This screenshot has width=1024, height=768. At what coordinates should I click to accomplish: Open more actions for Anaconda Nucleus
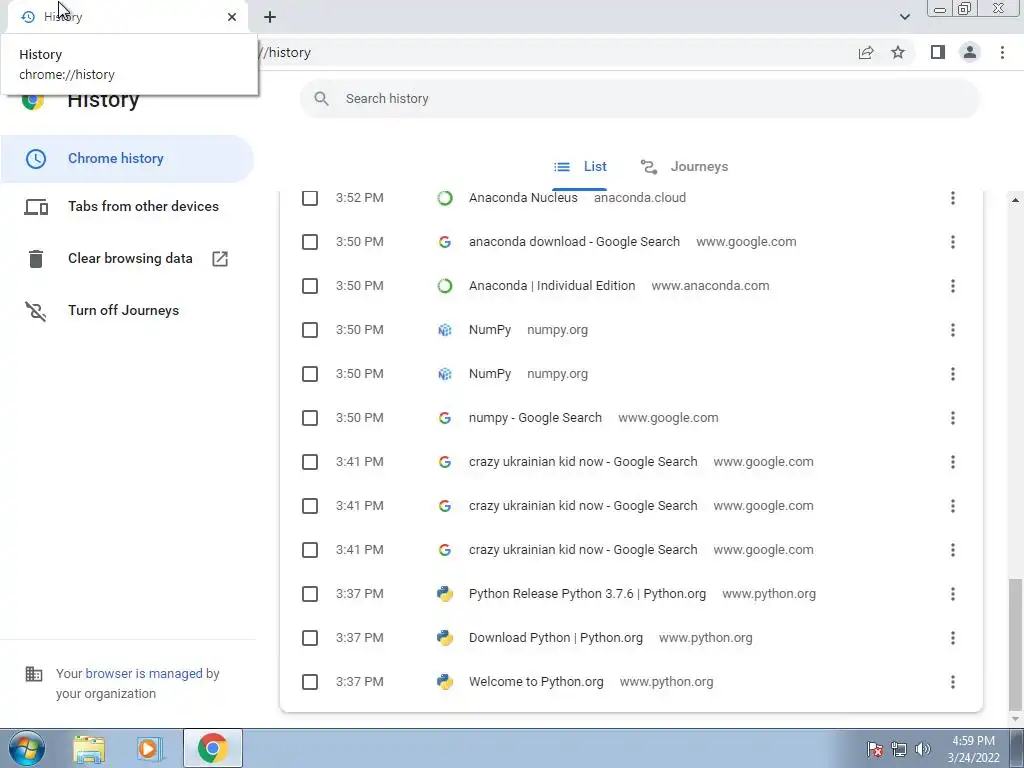[x=953, y=198]
